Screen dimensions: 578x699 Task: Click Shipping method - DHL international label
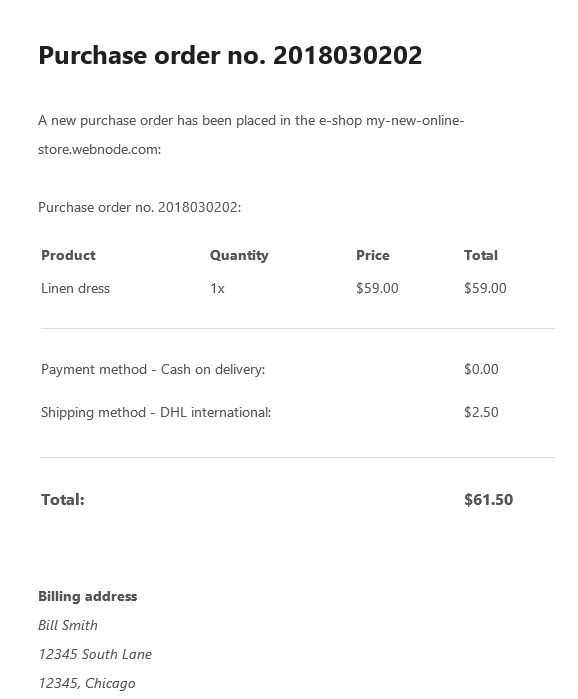156,412
